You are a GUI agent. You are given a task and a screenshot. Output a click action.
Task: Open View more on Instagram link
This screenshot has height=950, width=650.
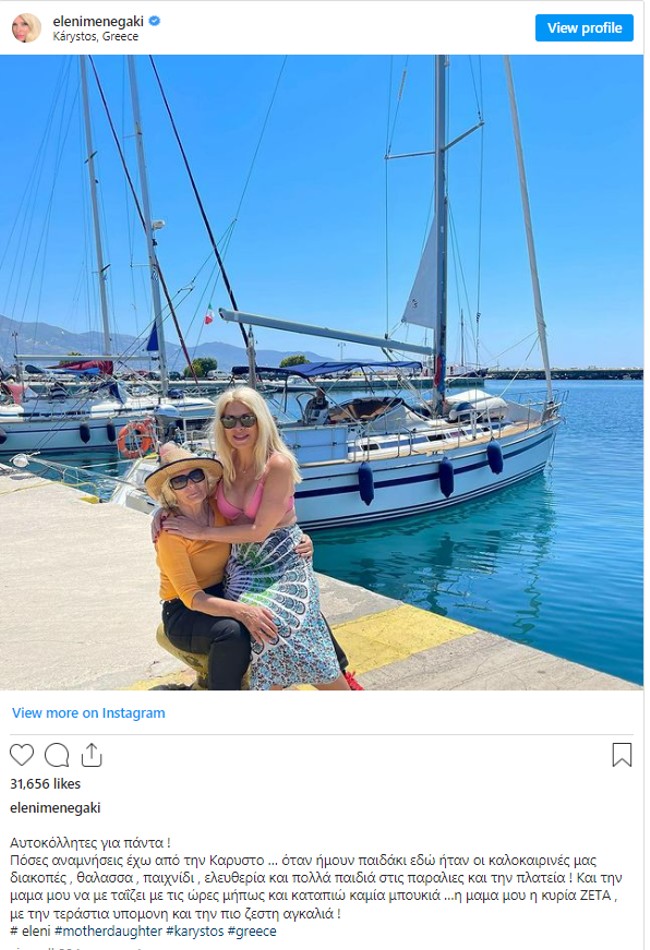[88, 713]
